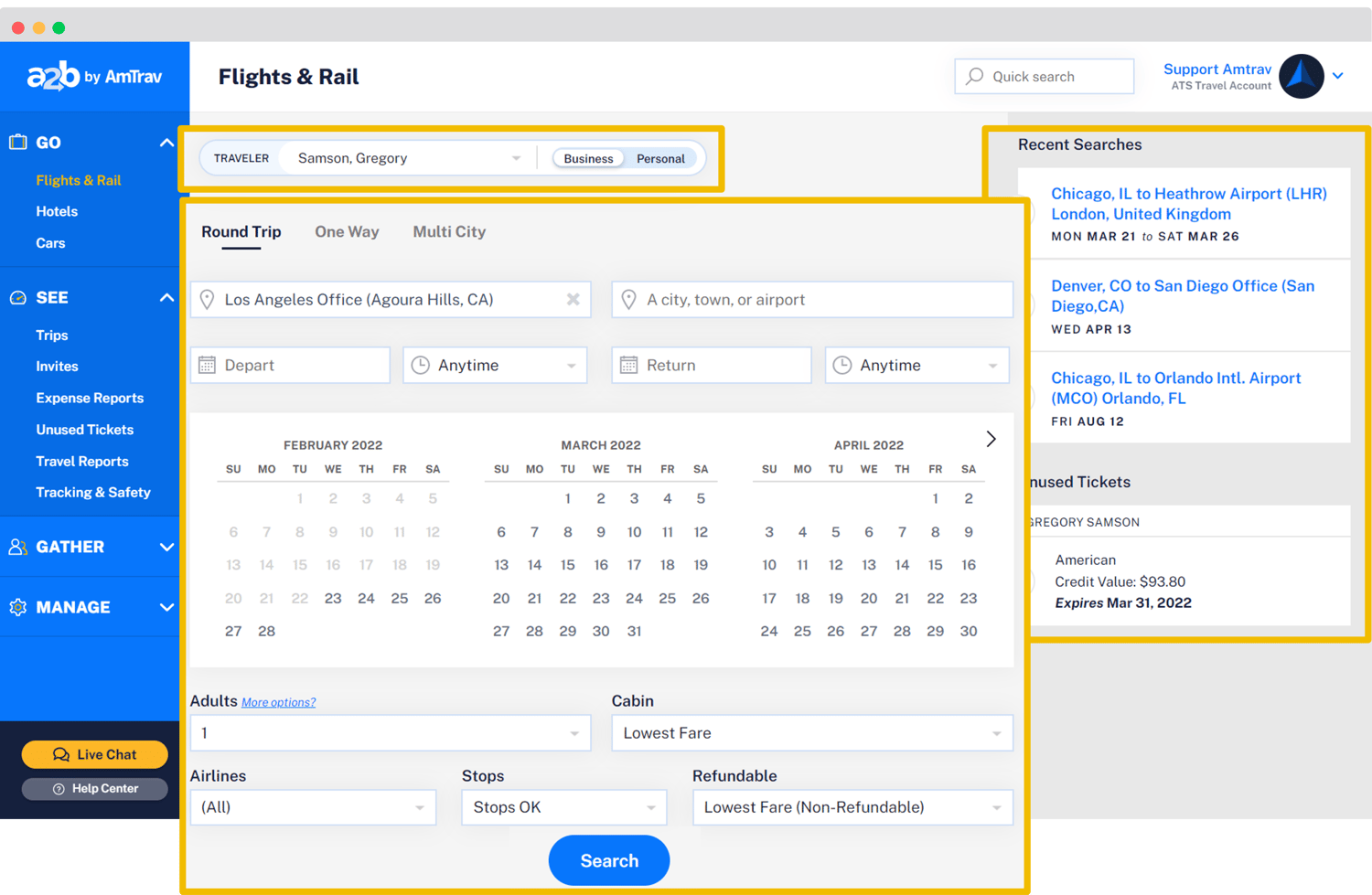1372x895 pixels.
Task: Clear the Los Angeles Office origin field
Action: coord(573,300)
